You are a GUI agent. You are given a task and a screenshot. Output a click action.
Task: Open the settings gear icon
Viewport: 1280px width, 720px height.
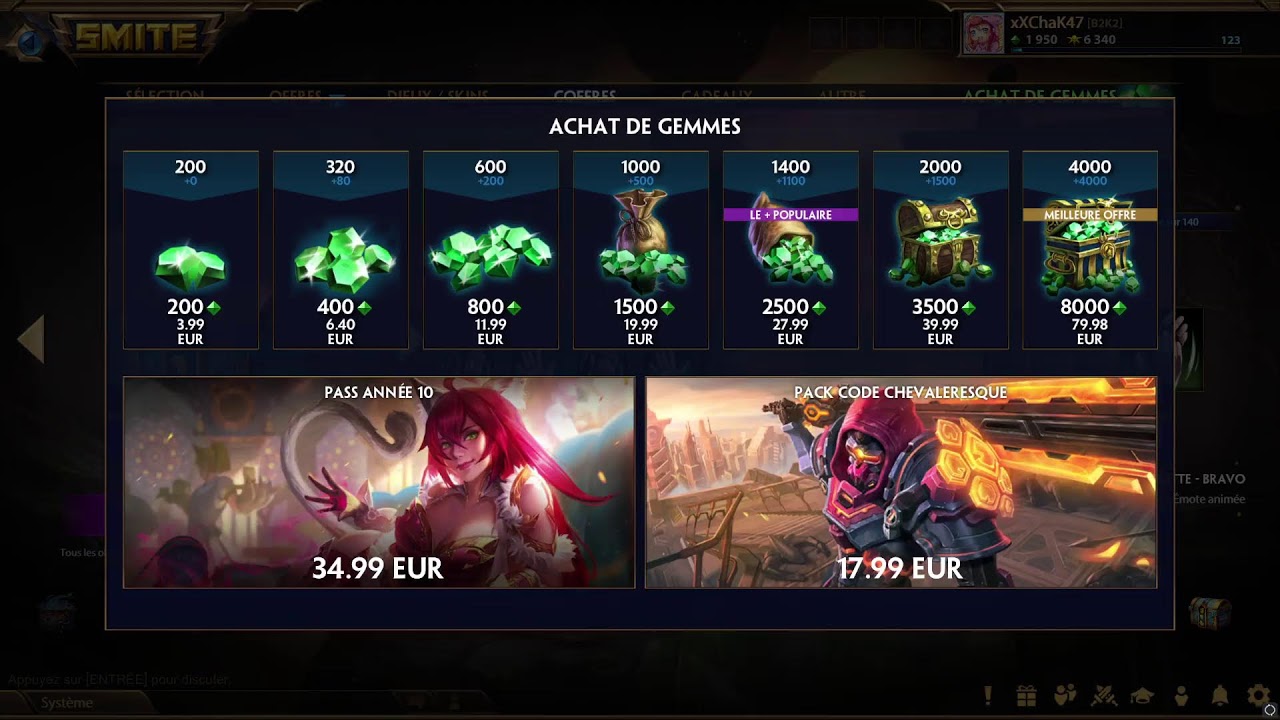(x=1259, y=695)
